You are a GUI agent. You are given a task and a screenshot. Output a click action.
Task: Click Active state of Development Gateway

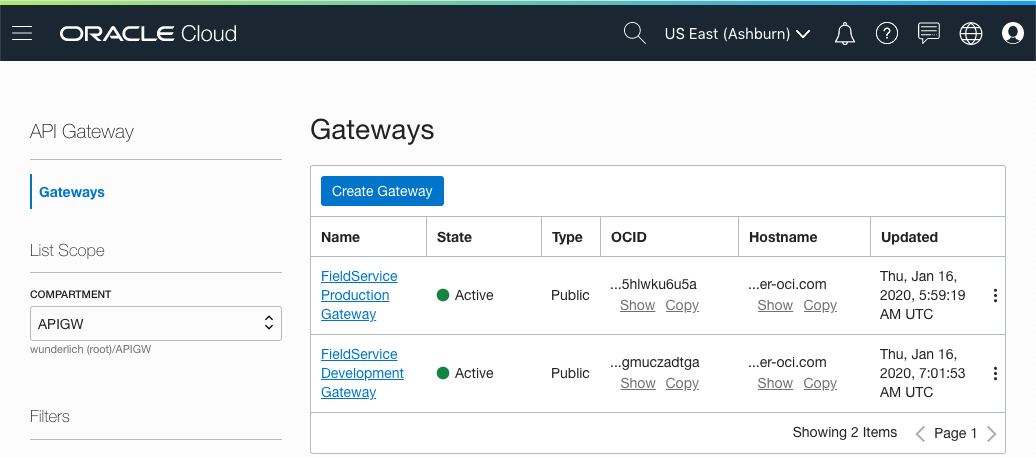coord(465,373)
